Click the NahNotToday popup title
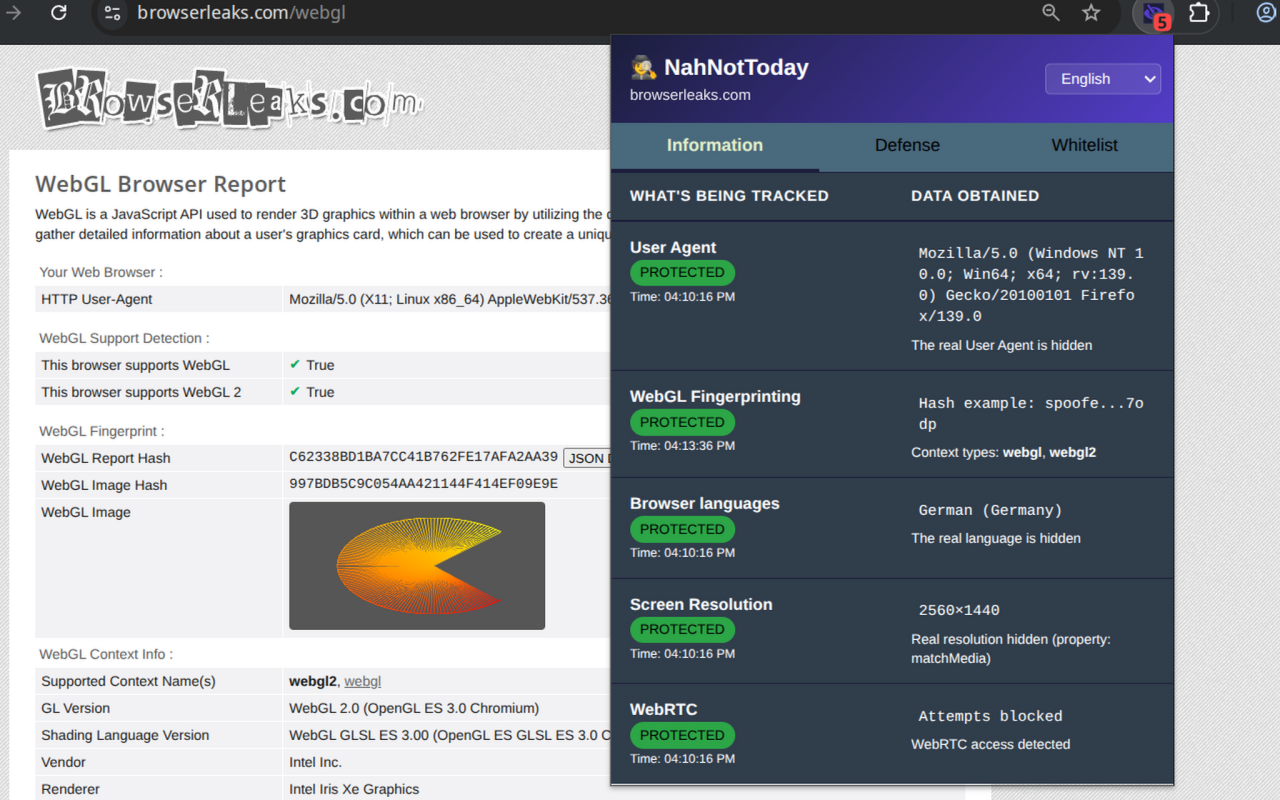The image size is (1280, 800). [719, 68]
